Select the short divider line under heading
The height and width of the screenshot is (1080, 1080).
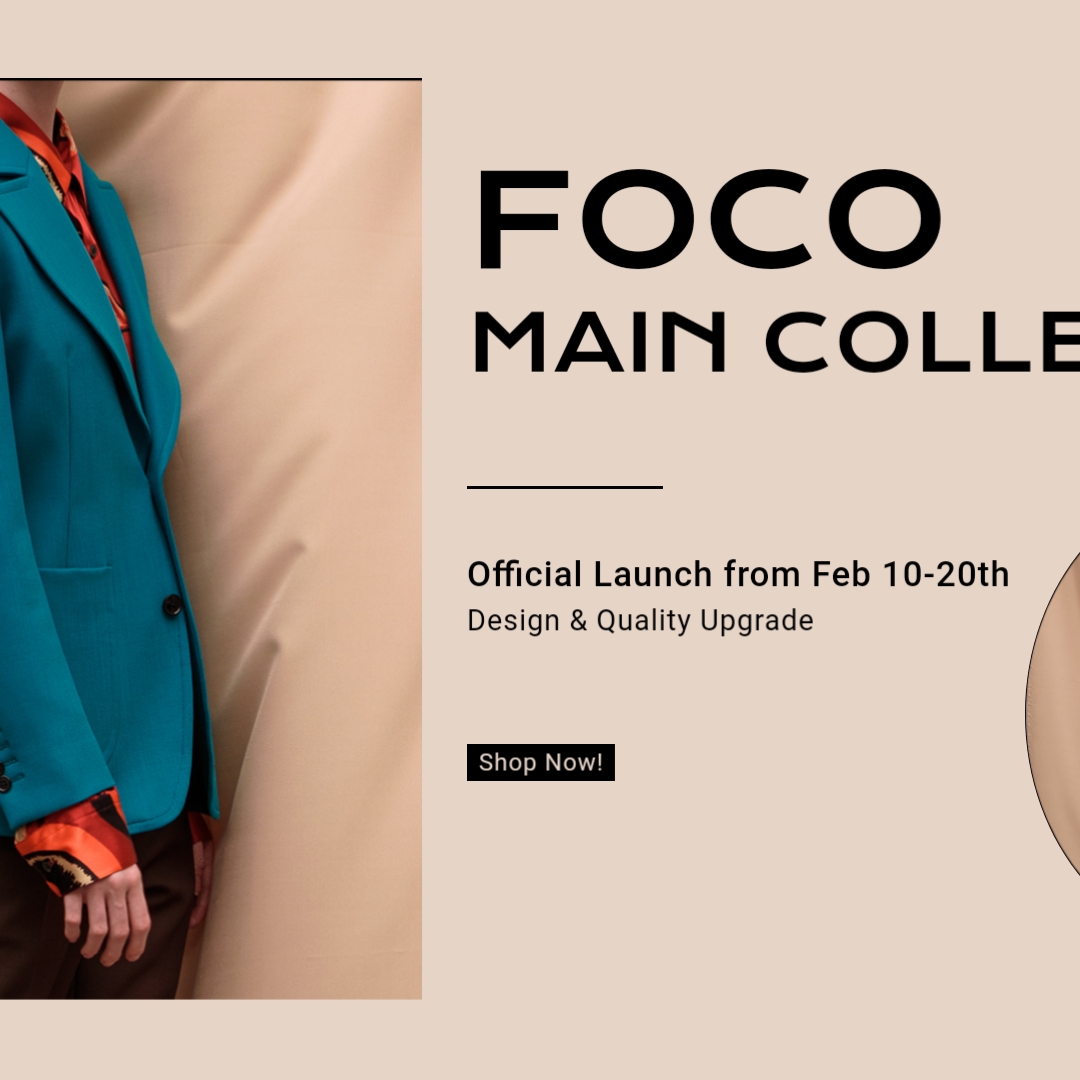coord(565,487)
